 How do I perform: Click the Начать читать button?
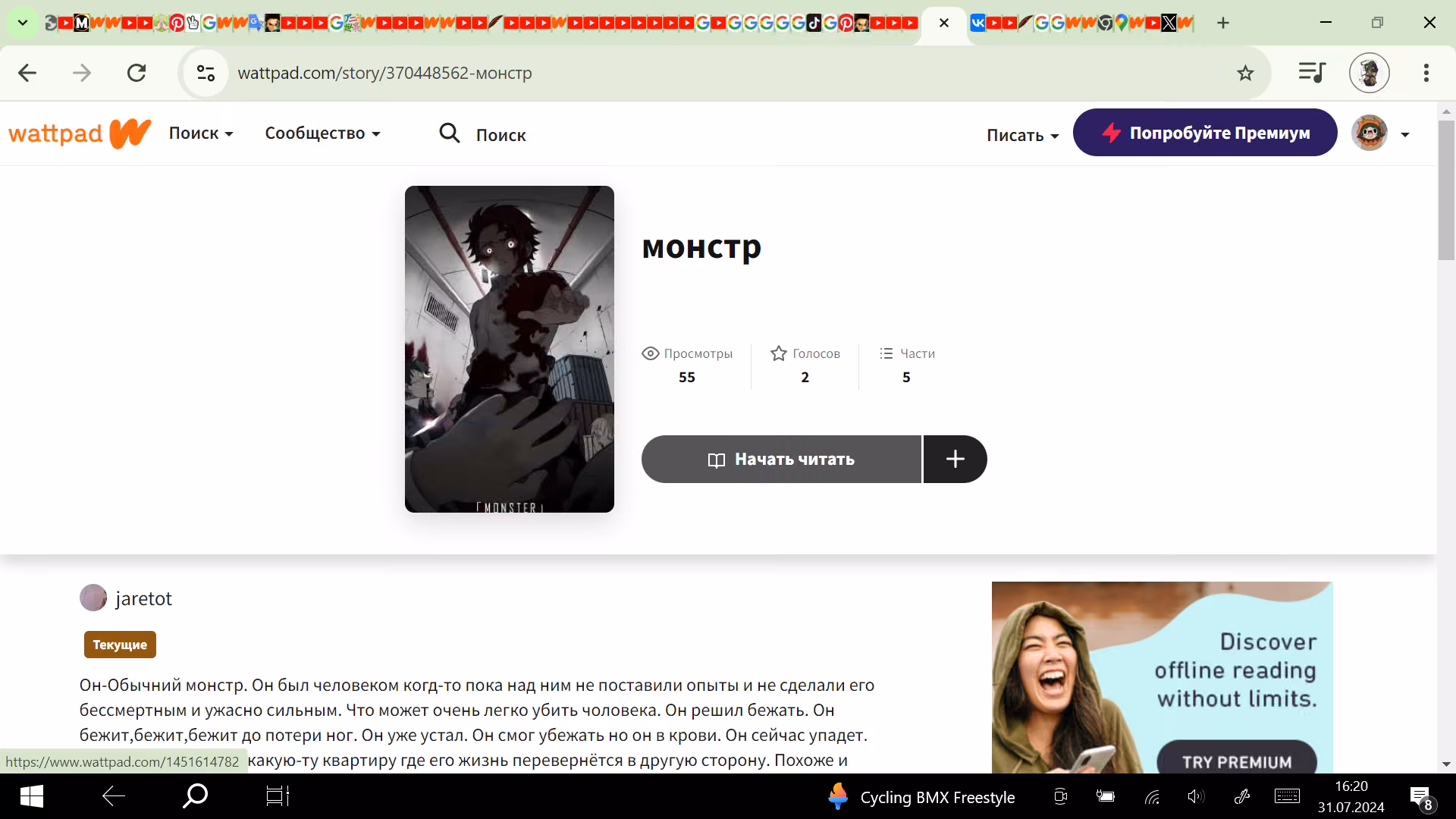point(781,459)
